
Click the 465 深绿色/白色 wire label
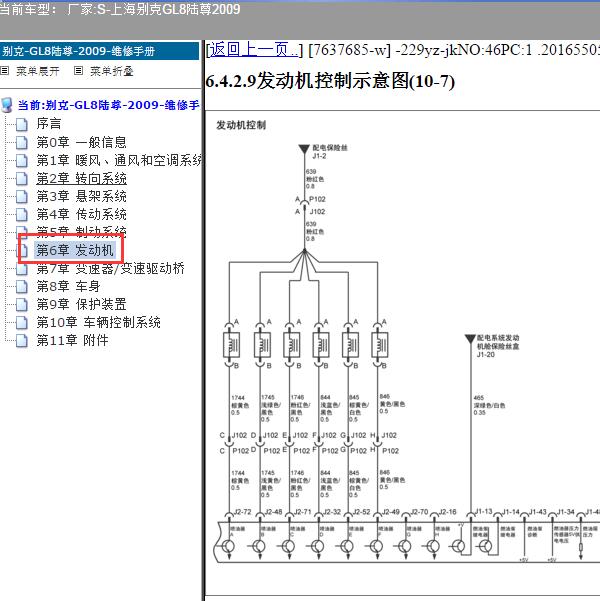click(489, 405)
